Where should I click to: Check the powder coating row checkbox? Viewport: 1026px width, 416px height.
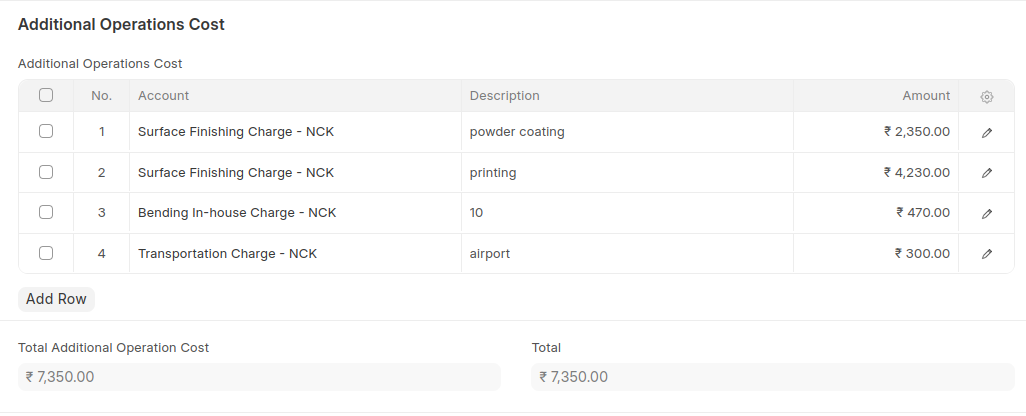pos(46,131)
